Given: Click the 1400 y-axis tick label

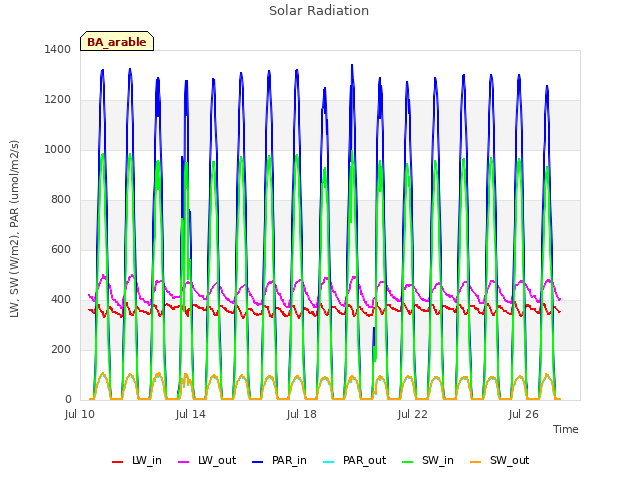Looking at the screenshot, I should 58,49.
